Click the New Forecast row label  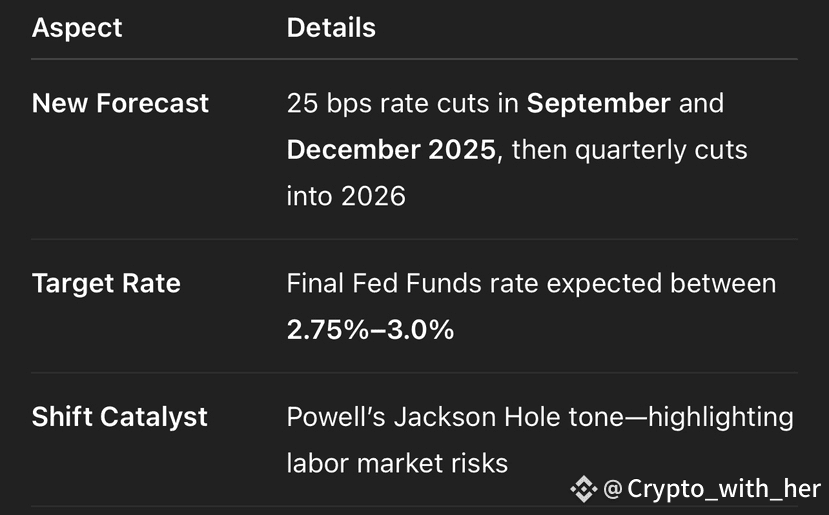(120, 103)
